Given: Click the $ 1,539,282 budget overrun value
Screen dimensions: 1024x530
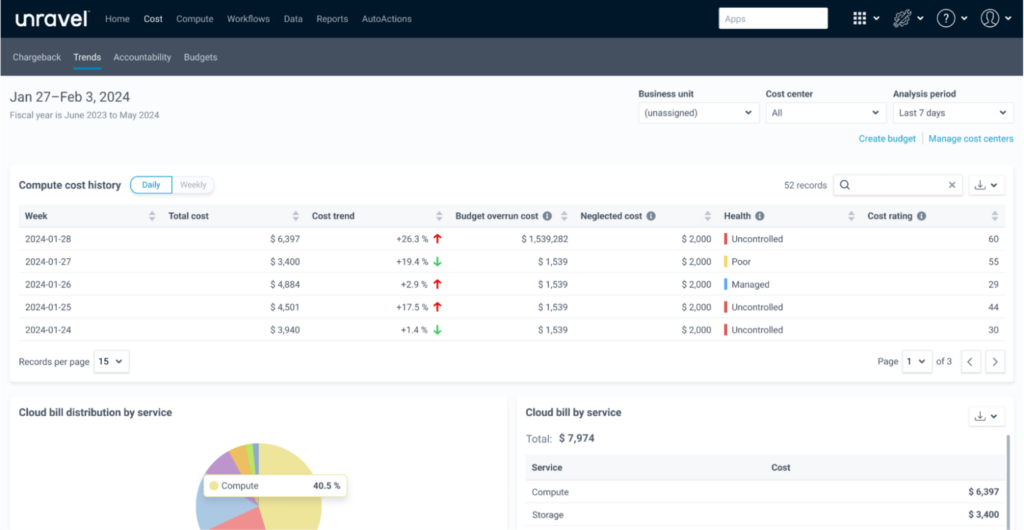Looking at the screenshot, I should click(545, 239).
